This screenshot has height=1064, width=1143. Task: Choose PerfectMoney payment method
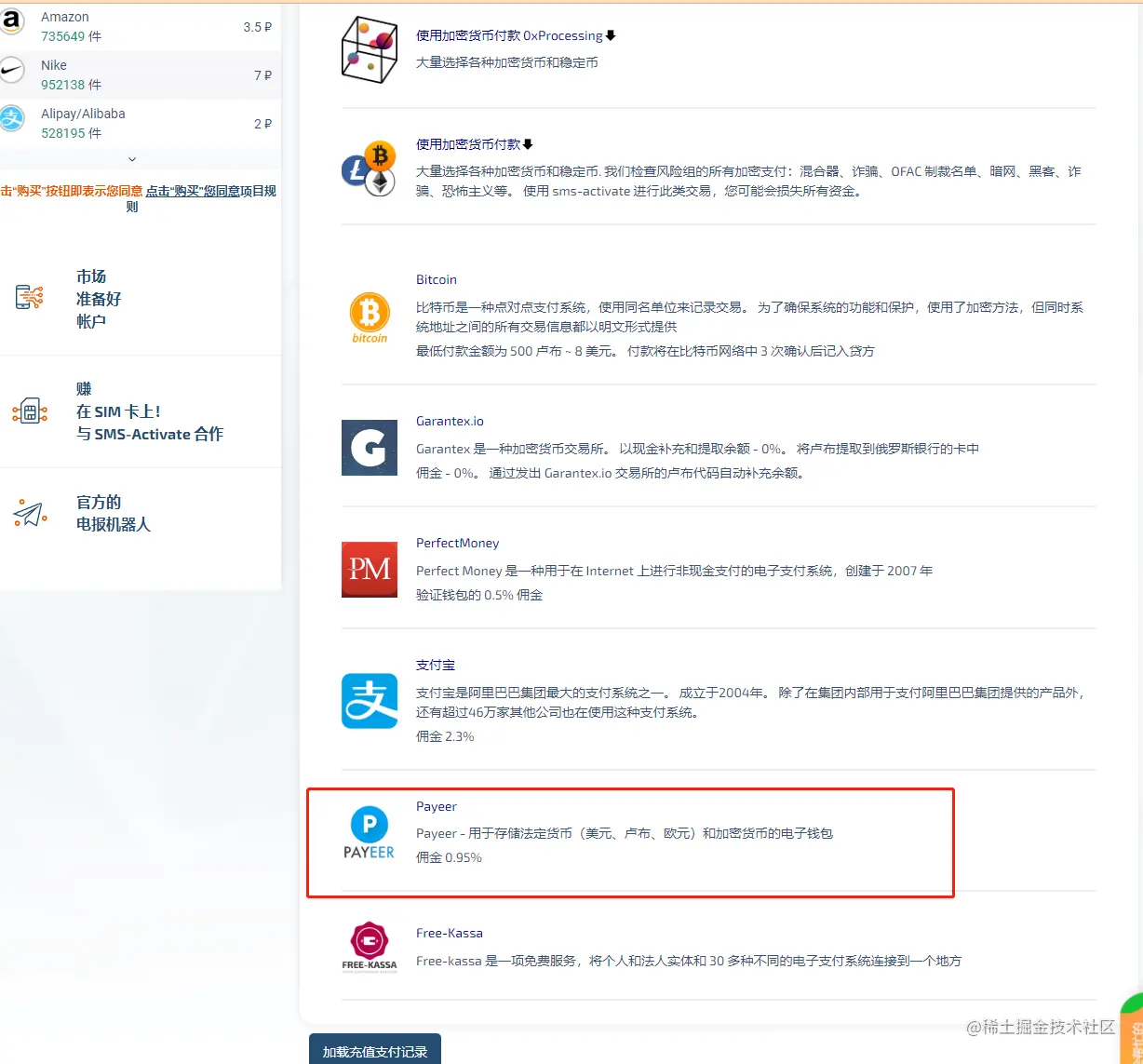click(x=457, y=543)
